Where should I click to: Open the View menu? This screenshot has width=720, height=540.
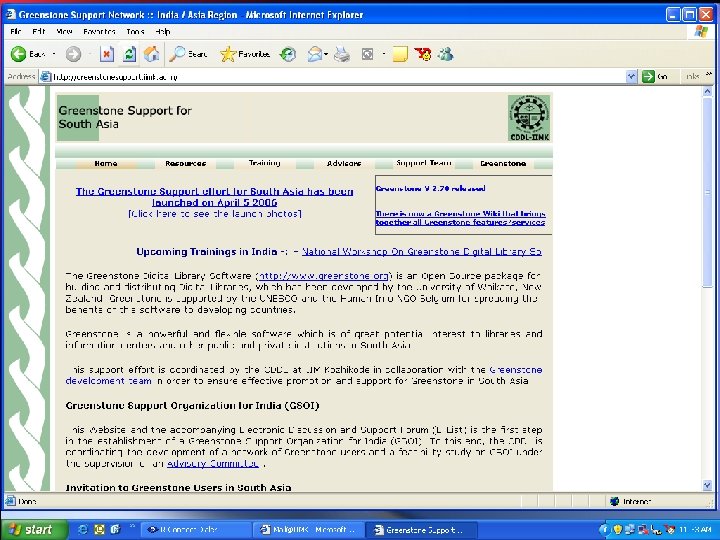tap(64, 31)
